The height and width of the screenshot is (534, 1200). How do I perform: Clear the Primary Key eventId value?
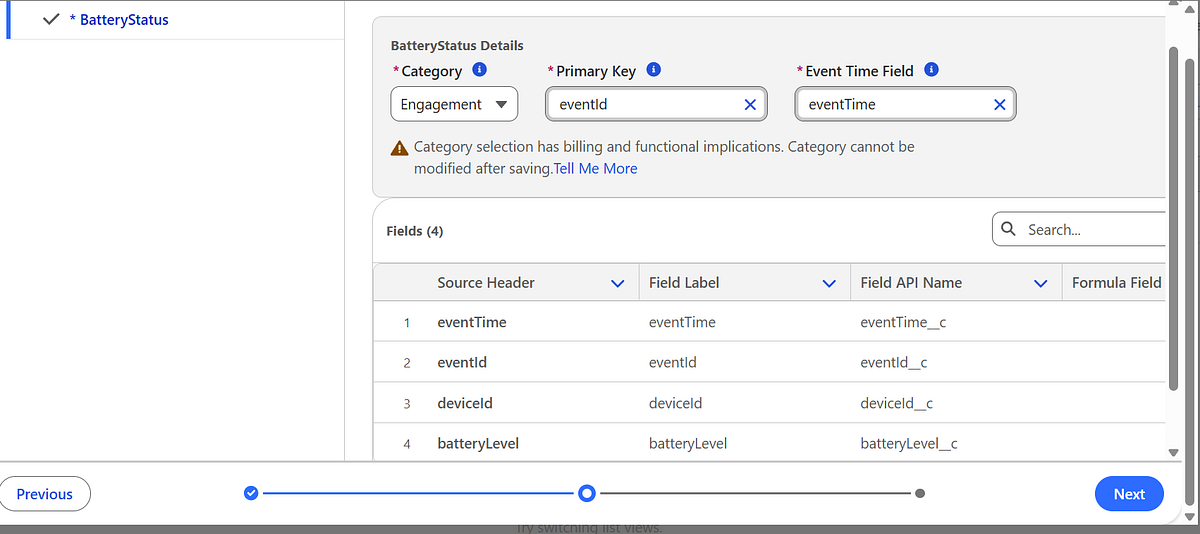point(750,104)
